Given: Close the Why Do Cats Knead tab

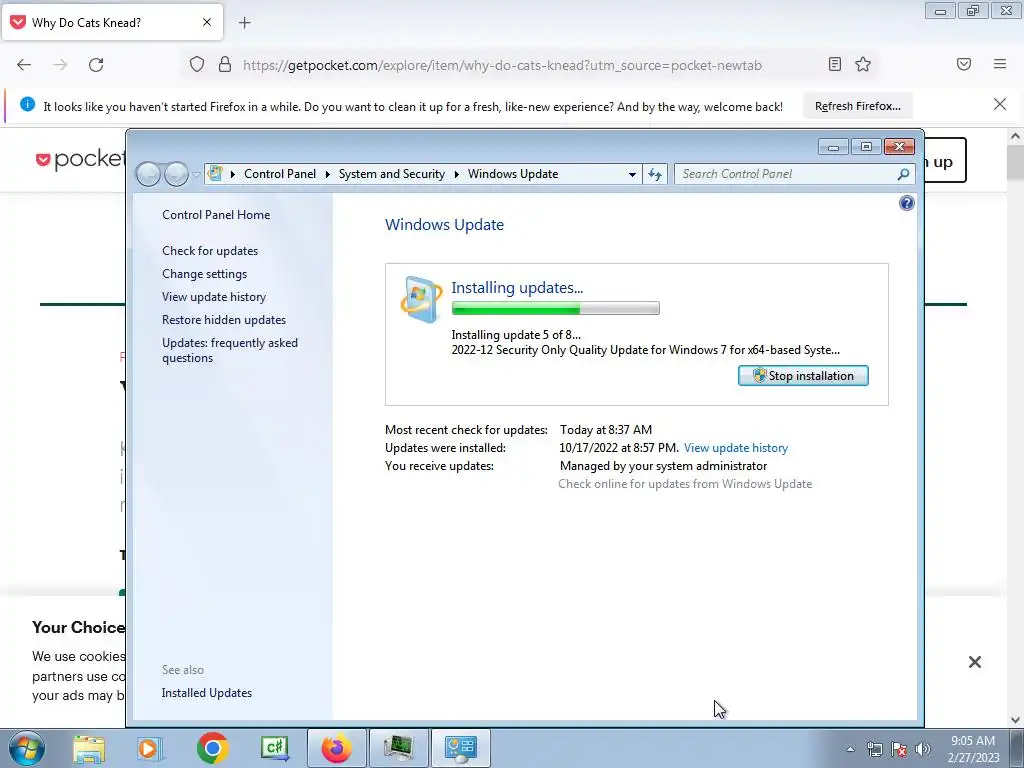Looking at the screenshot, I should click(207, 22).
